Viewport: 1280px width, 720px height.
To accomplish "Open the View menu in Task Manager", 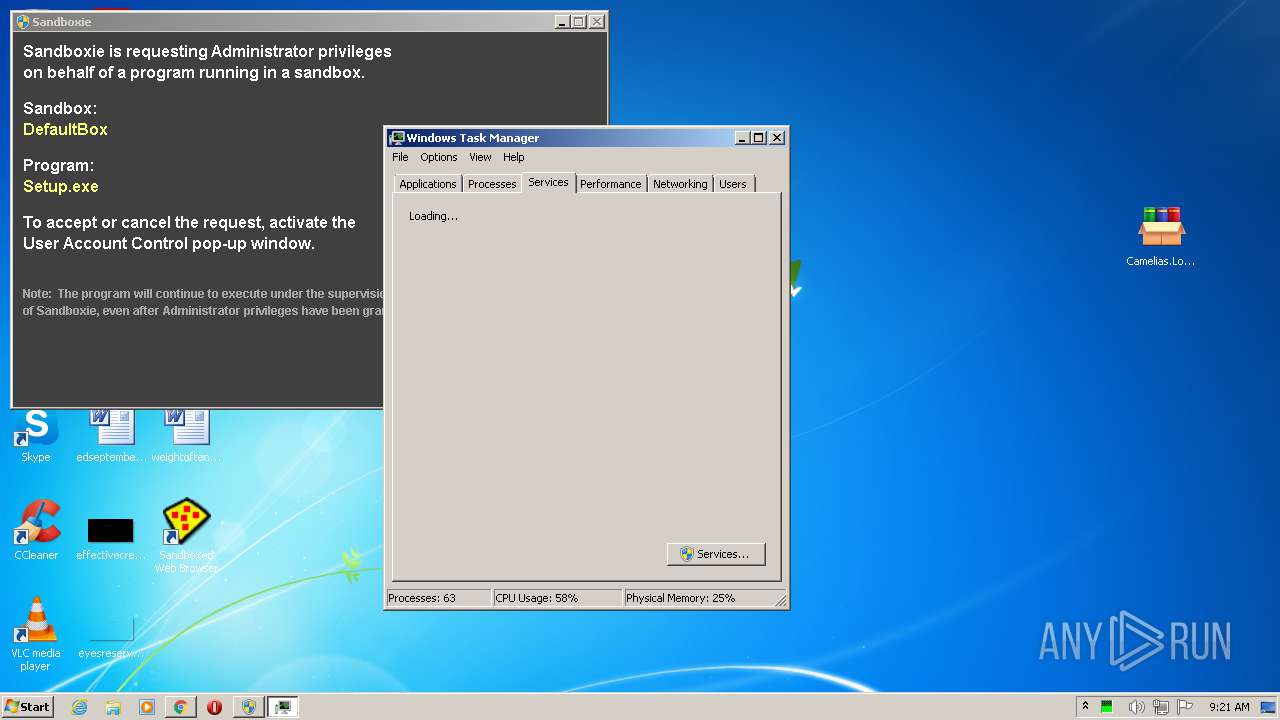I will (x=480, y=157).
